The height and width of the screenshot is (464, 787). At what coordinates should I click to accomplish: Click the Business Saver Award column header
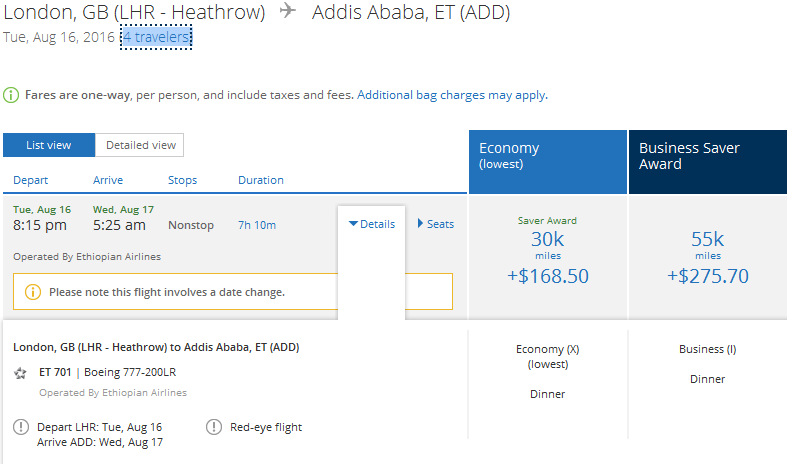click(707, 160)
